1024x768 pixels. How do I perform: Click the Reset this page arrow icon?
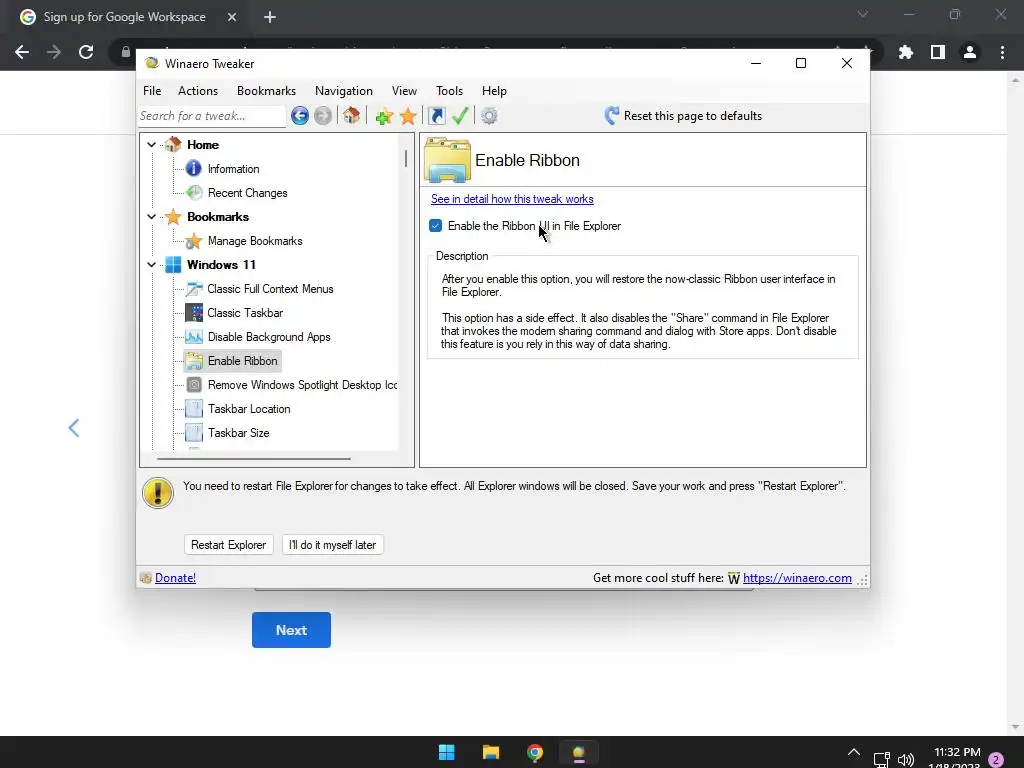(x=611, y=116)
